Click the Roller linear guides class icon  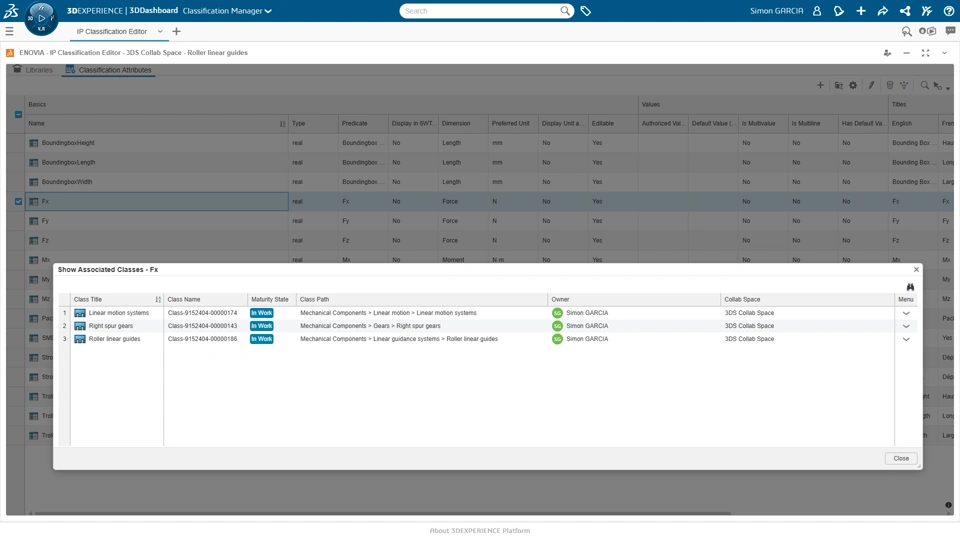pos(80,339)
